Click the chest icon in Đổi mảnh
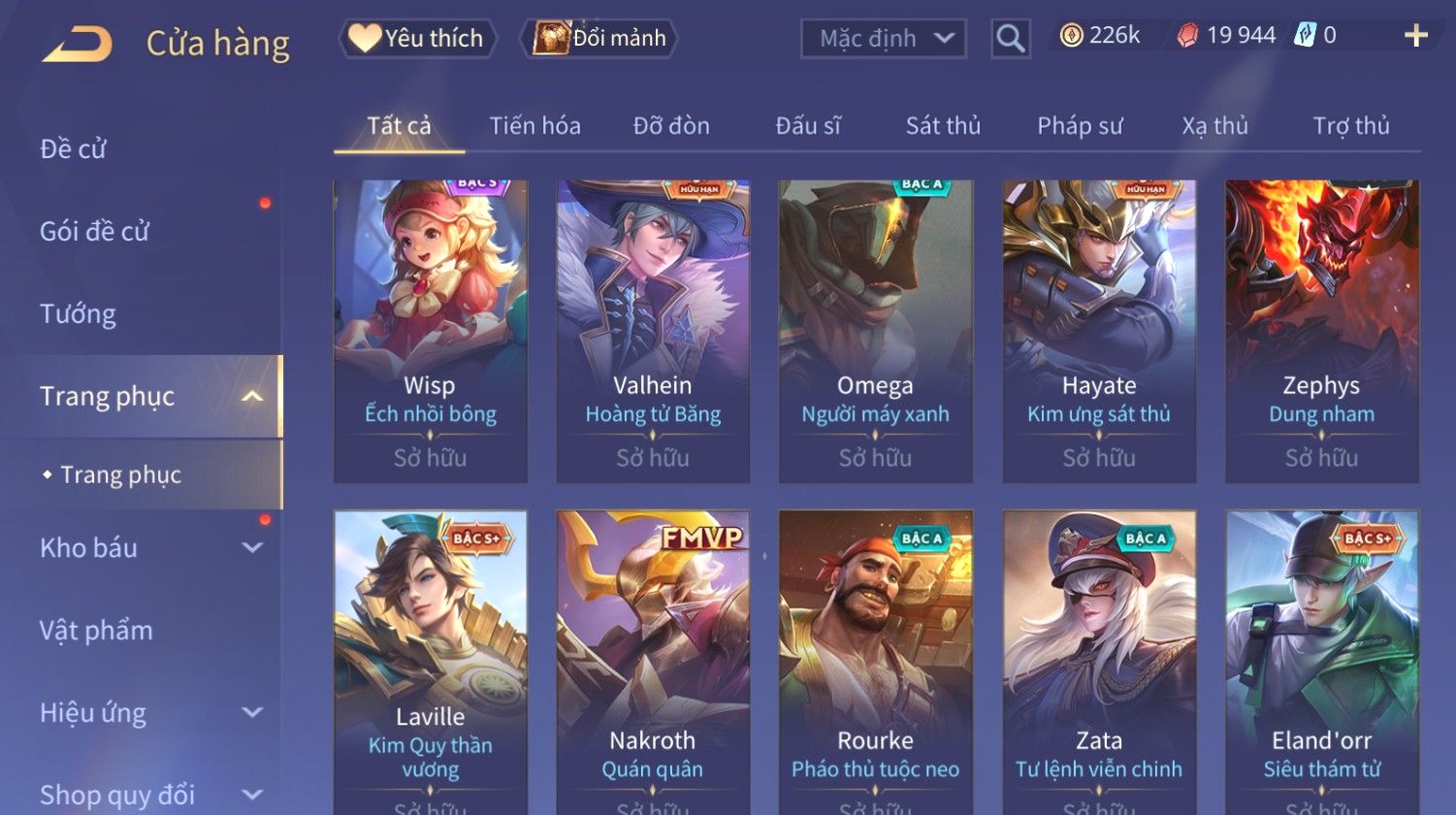Viewport: 1456px width, 815px height. 550,38
